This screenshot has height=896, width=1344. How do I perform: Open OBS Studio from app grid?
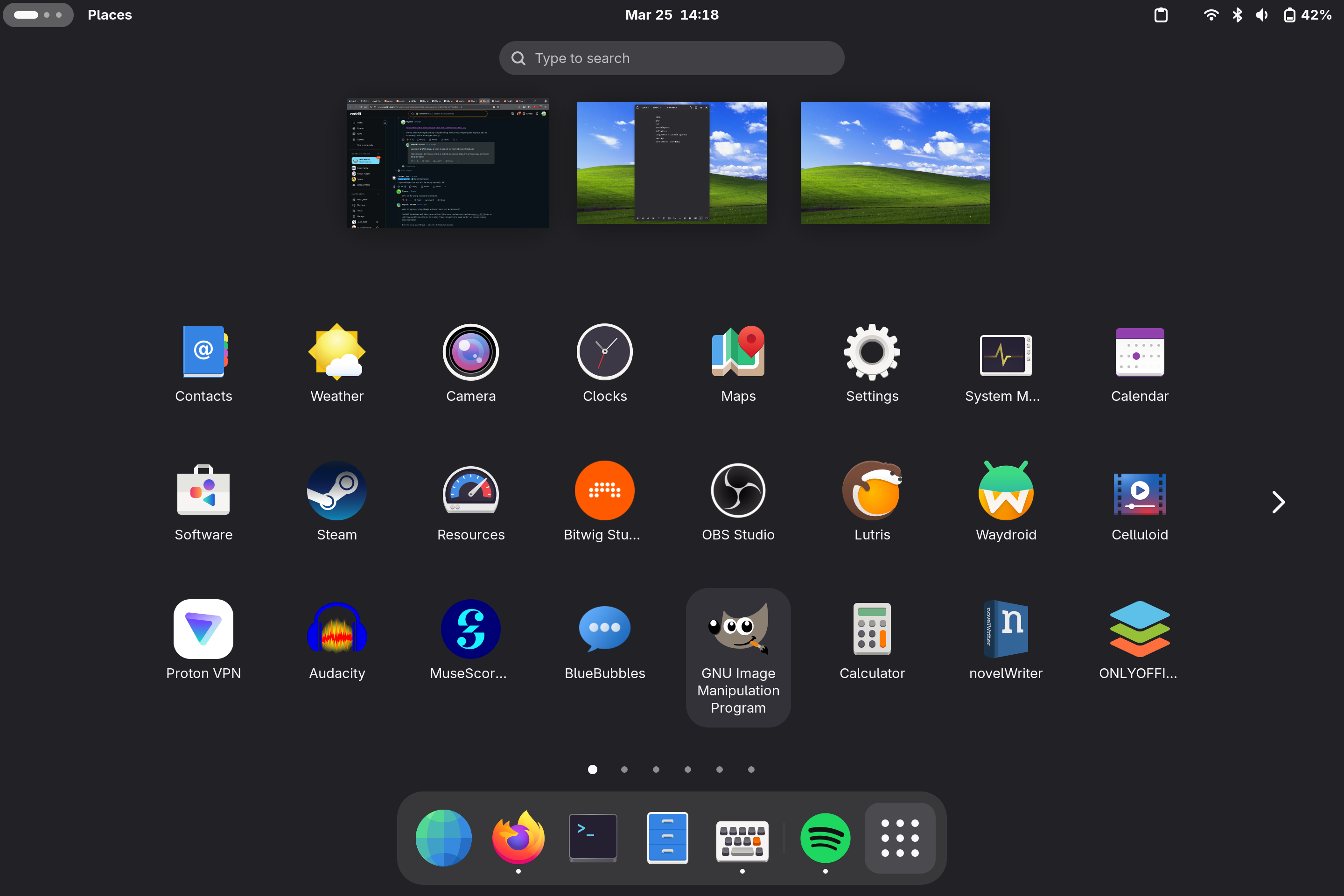pyautogui.click(x=738, y=490)
